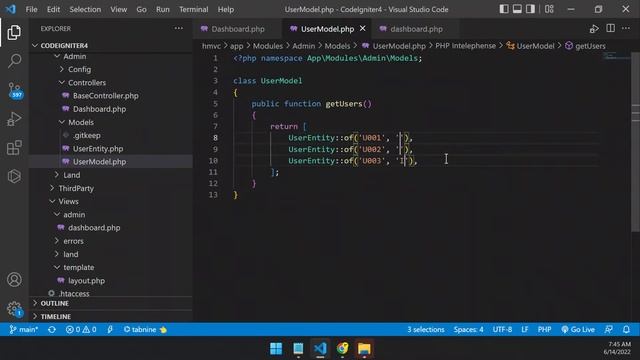
Task: Click the tabnine status bar item
Action: (x=145, y=329)
